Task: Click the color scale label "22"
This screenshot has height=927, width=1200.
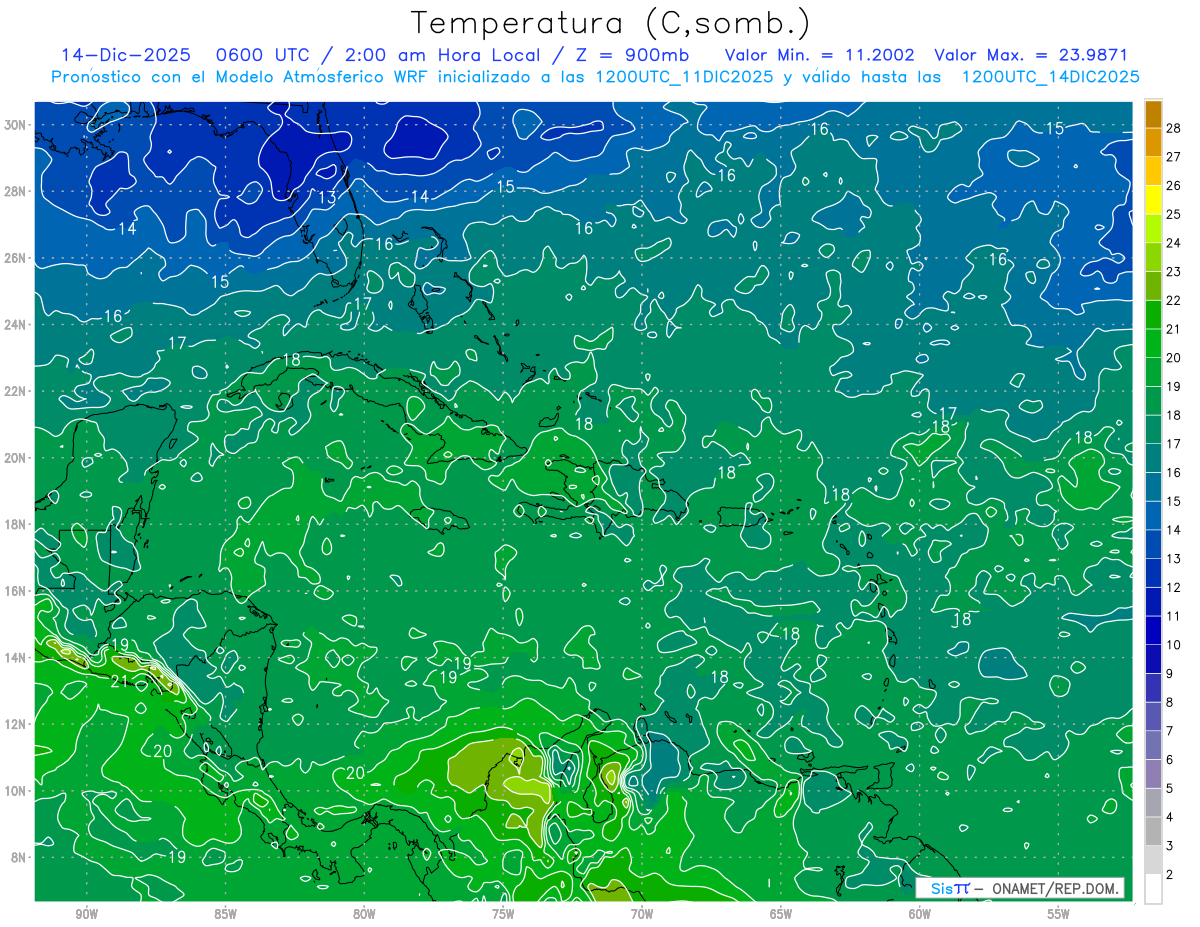Action: coord(1174,300)
